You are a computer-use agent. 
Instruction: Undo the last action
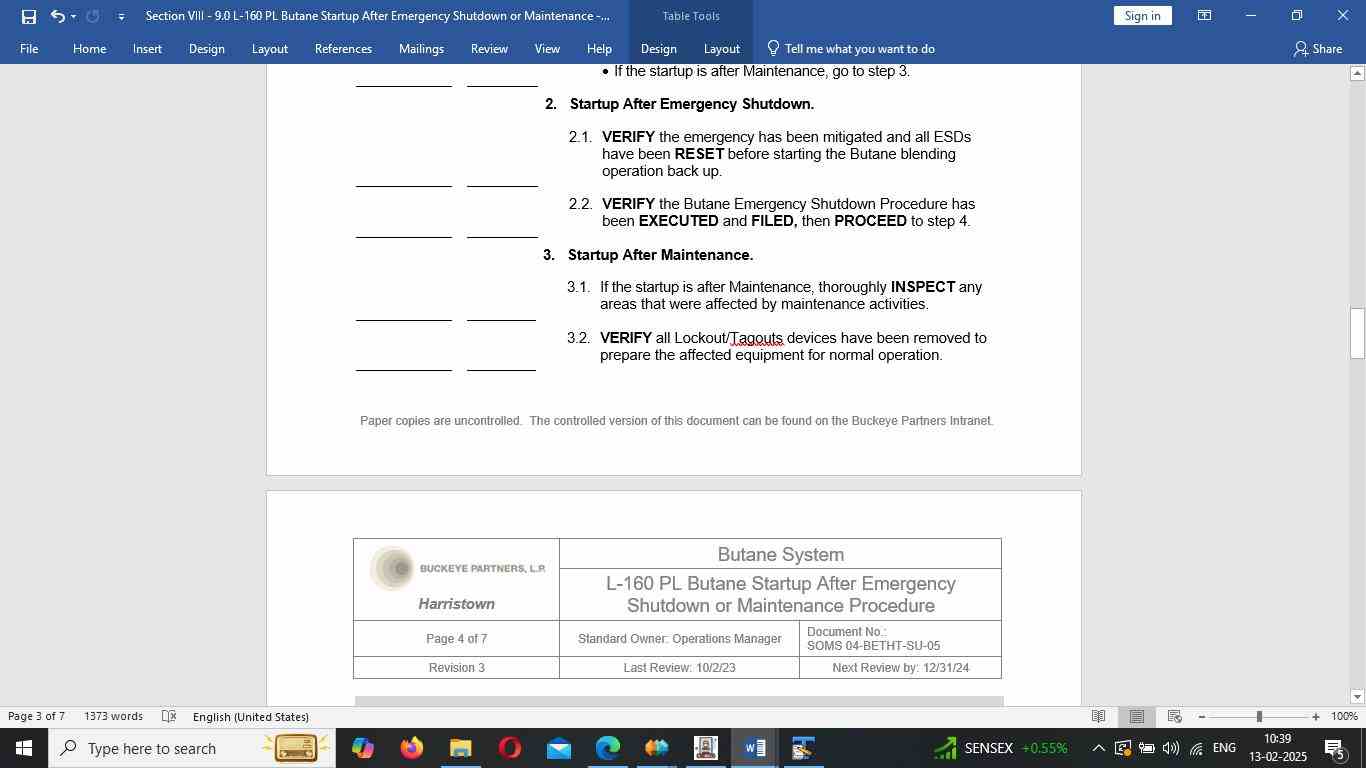click(57, 16)
